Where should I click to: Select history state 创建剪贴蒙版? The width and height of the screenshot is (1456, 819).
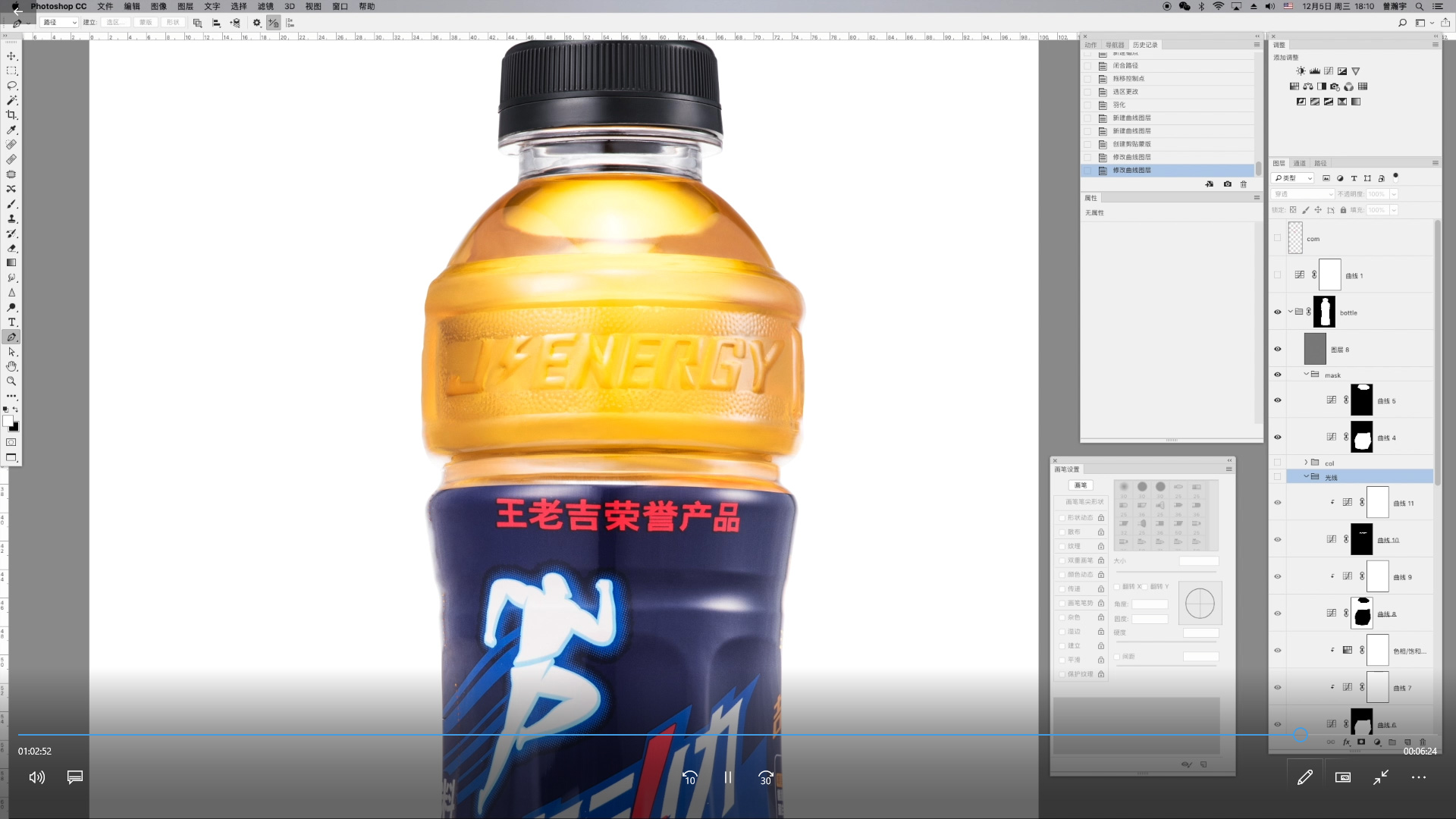[x=1167, y=144]
